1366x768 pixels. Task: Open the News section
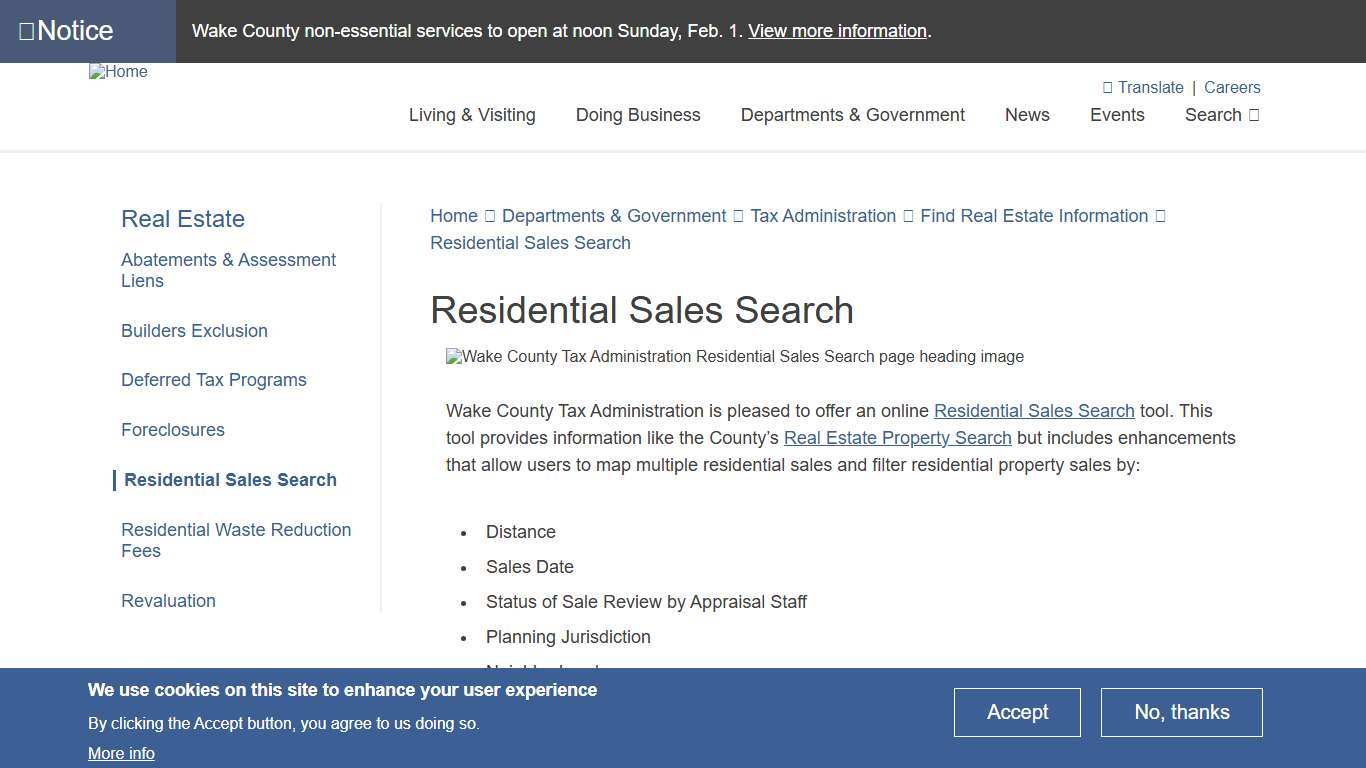pyautogui.click(x=1027, y=114)
